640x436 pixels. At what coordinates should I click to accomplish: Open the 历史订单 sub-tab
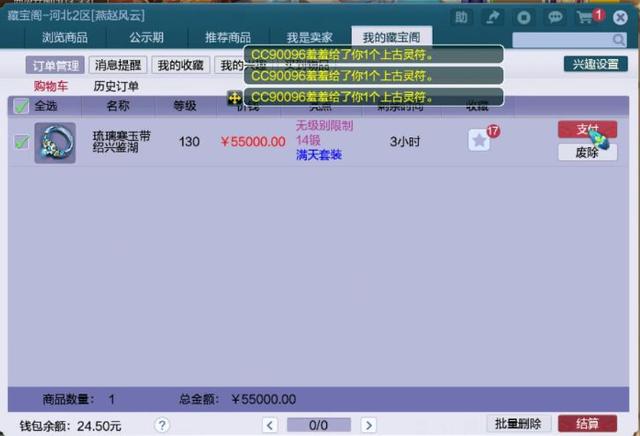click(x=116, y=86)
